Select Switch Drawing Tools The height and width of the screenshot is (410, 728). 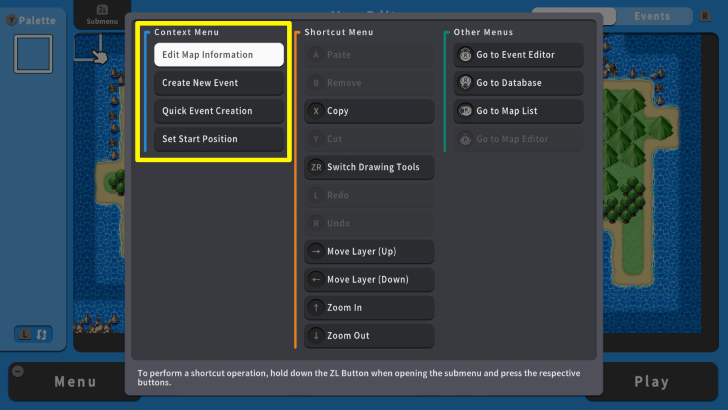point(369,167)
